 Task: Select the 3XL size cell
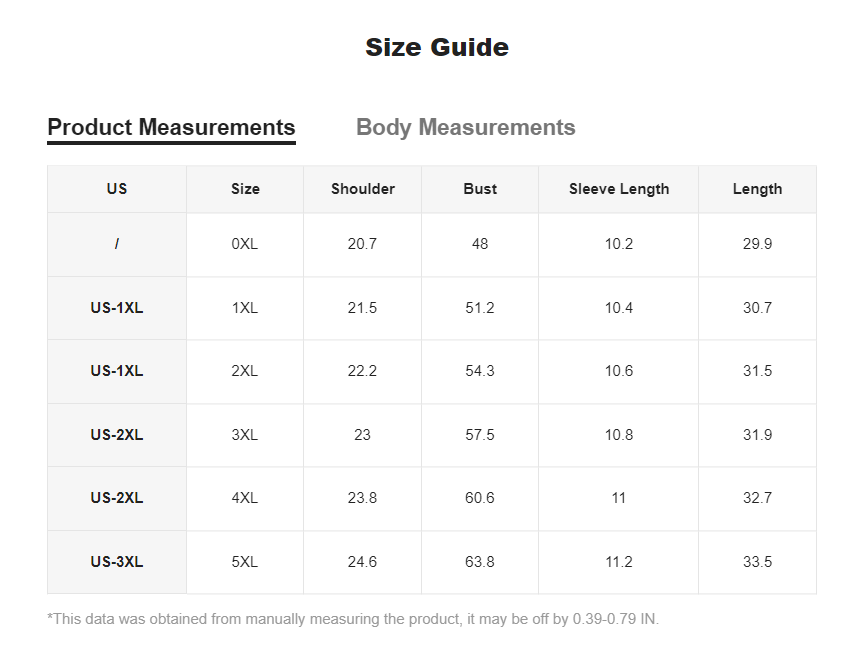coord(245,435)
